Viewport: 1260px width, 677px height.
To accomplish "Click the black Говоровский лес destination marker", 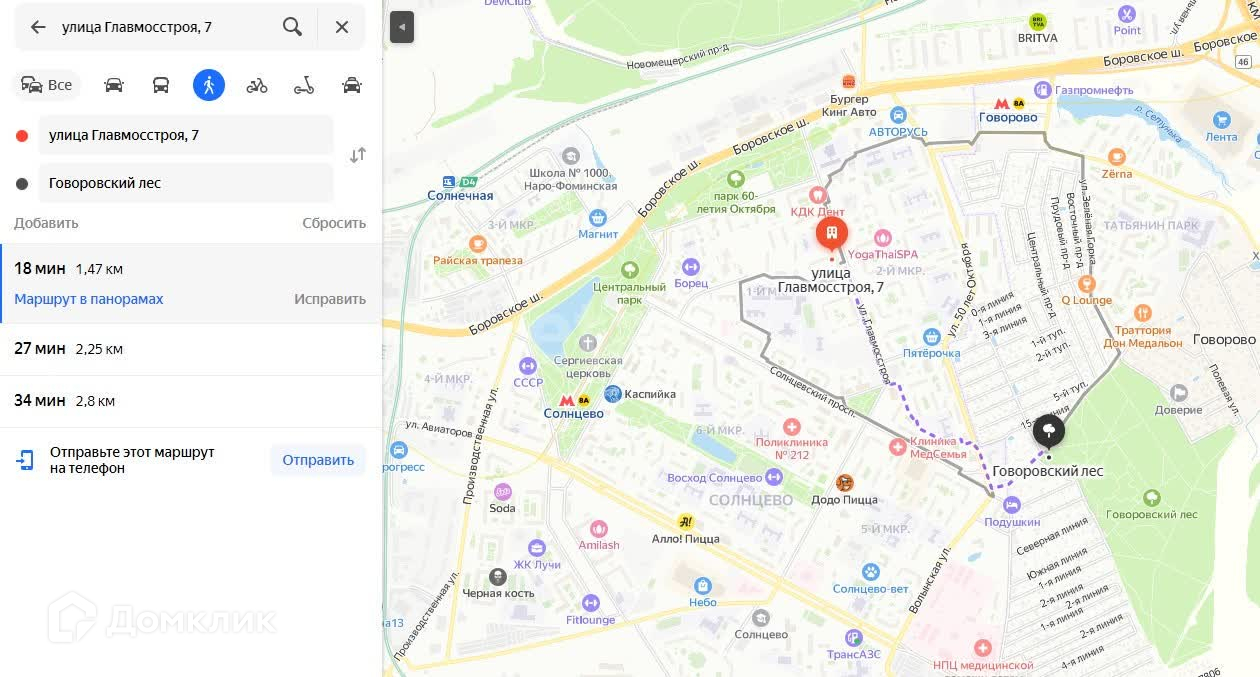I will [x=1048, y=433].
